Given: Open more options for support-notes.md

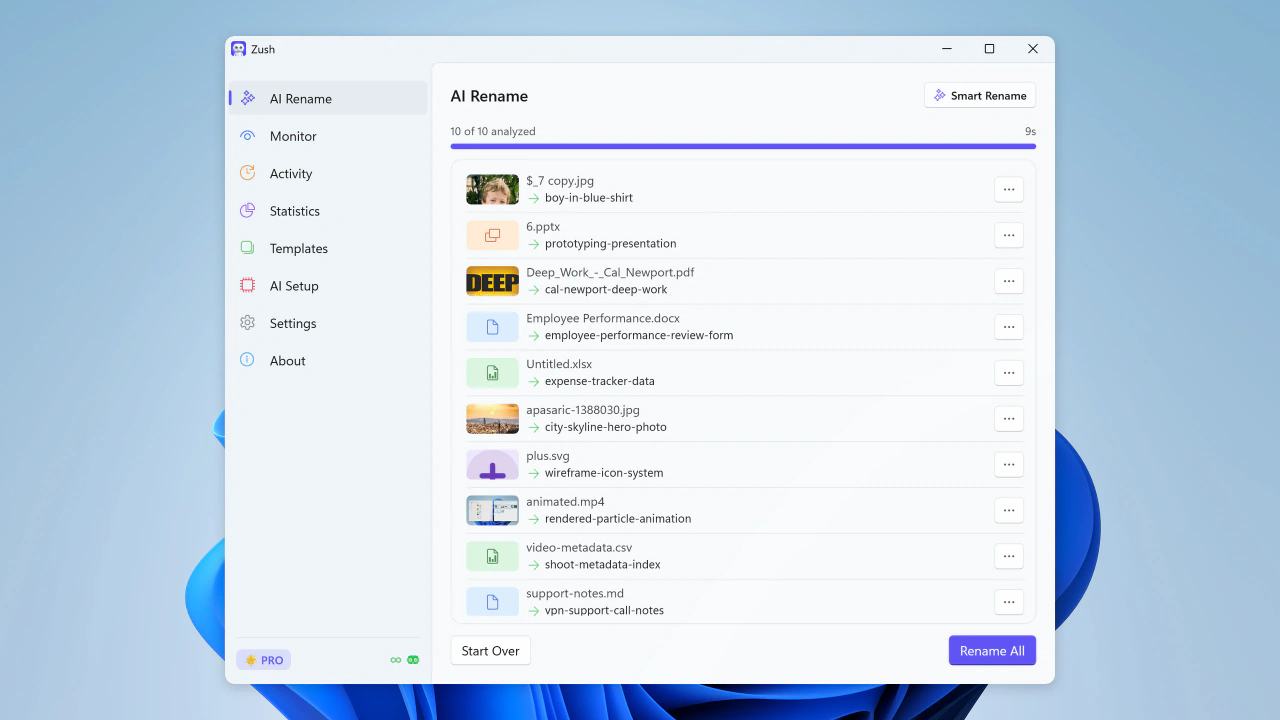Looking at the screenshot, I should coord(1009,602).
